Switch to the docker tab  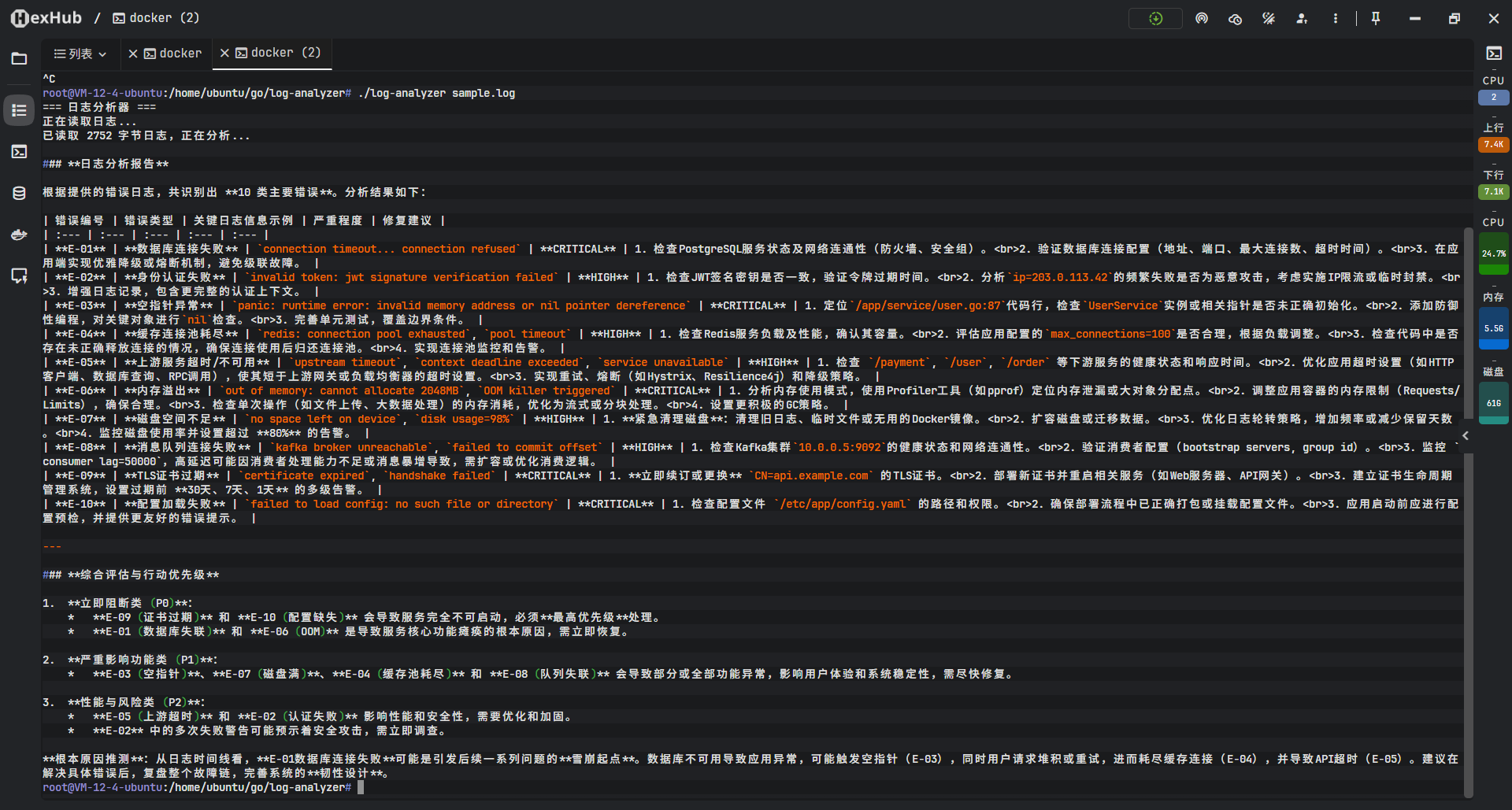pos(173,54)
